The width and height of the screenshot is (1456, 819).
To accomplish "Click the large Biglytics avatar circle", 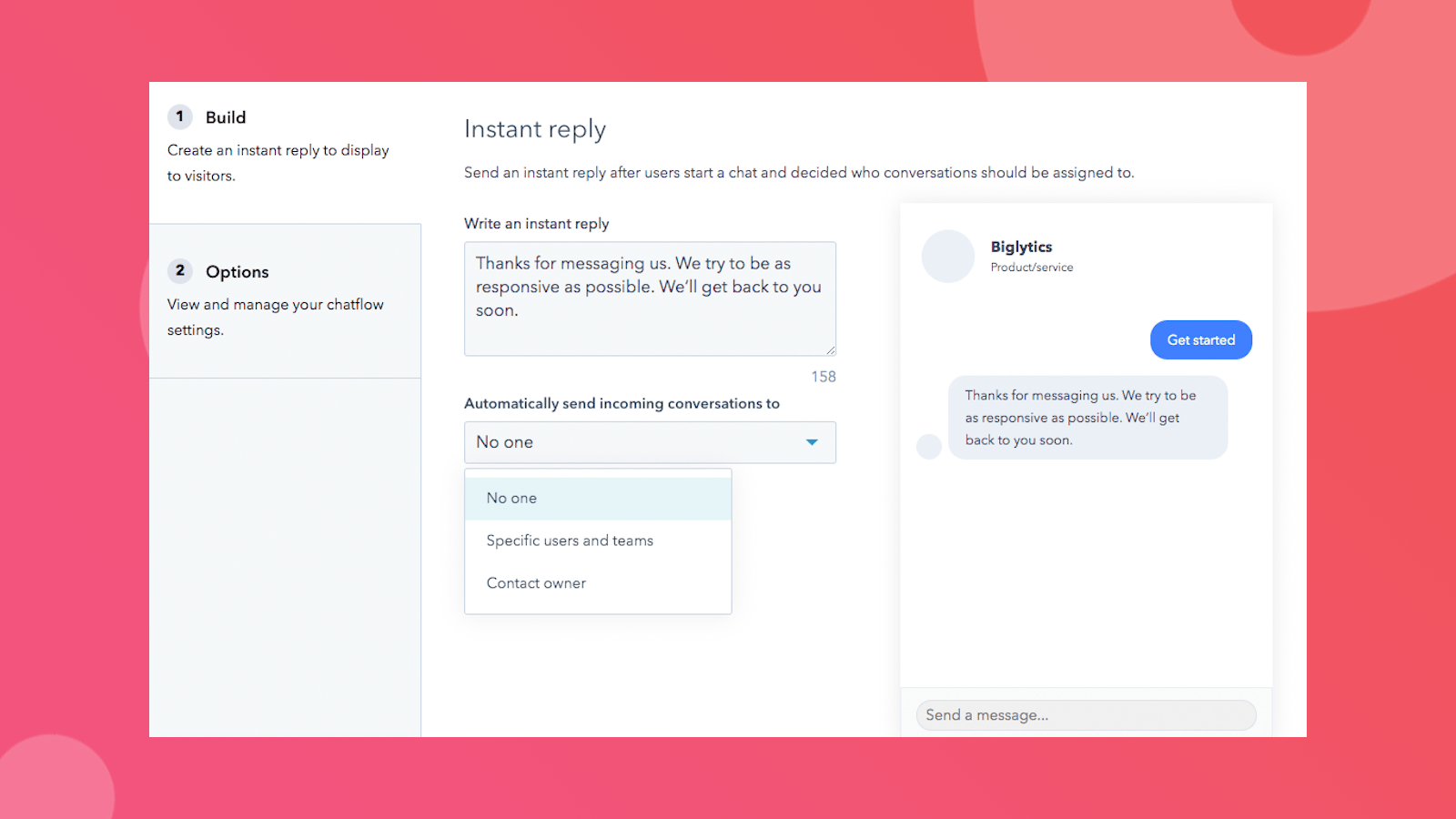I will 947,256.
